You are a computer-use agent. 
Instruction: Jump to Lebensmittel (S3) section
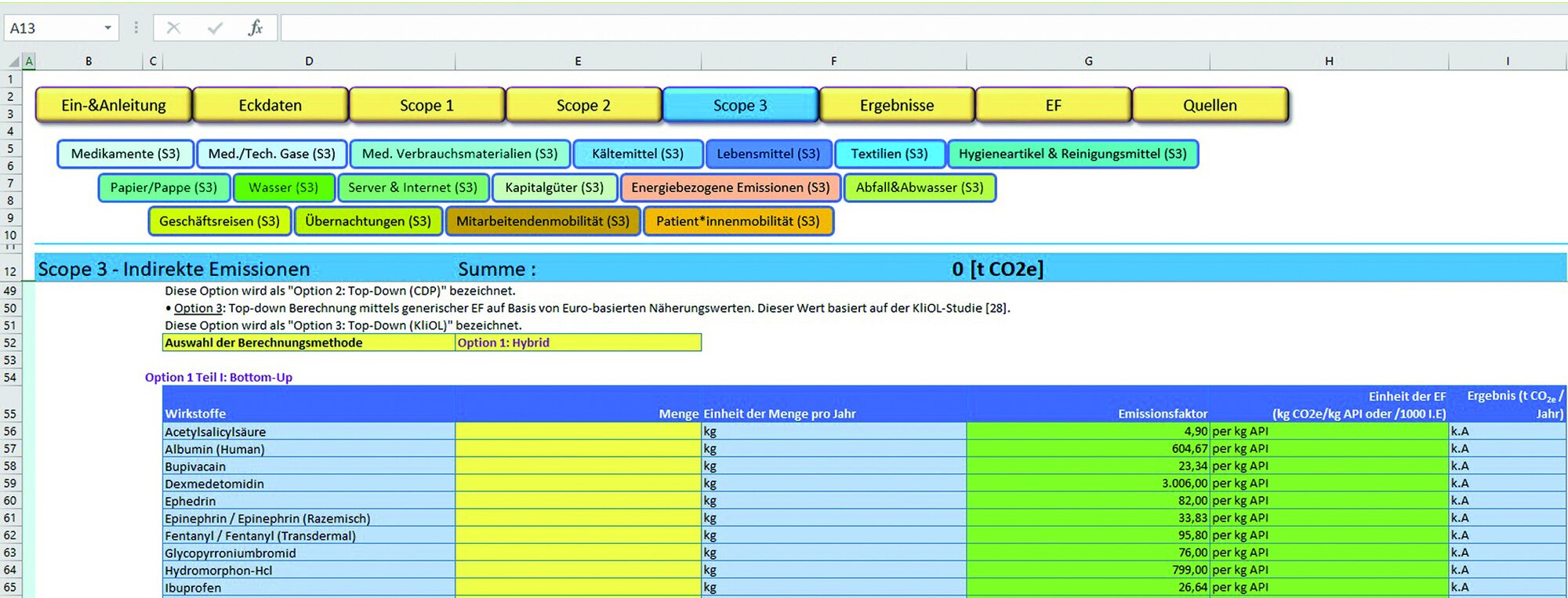[x=768, y=154]
